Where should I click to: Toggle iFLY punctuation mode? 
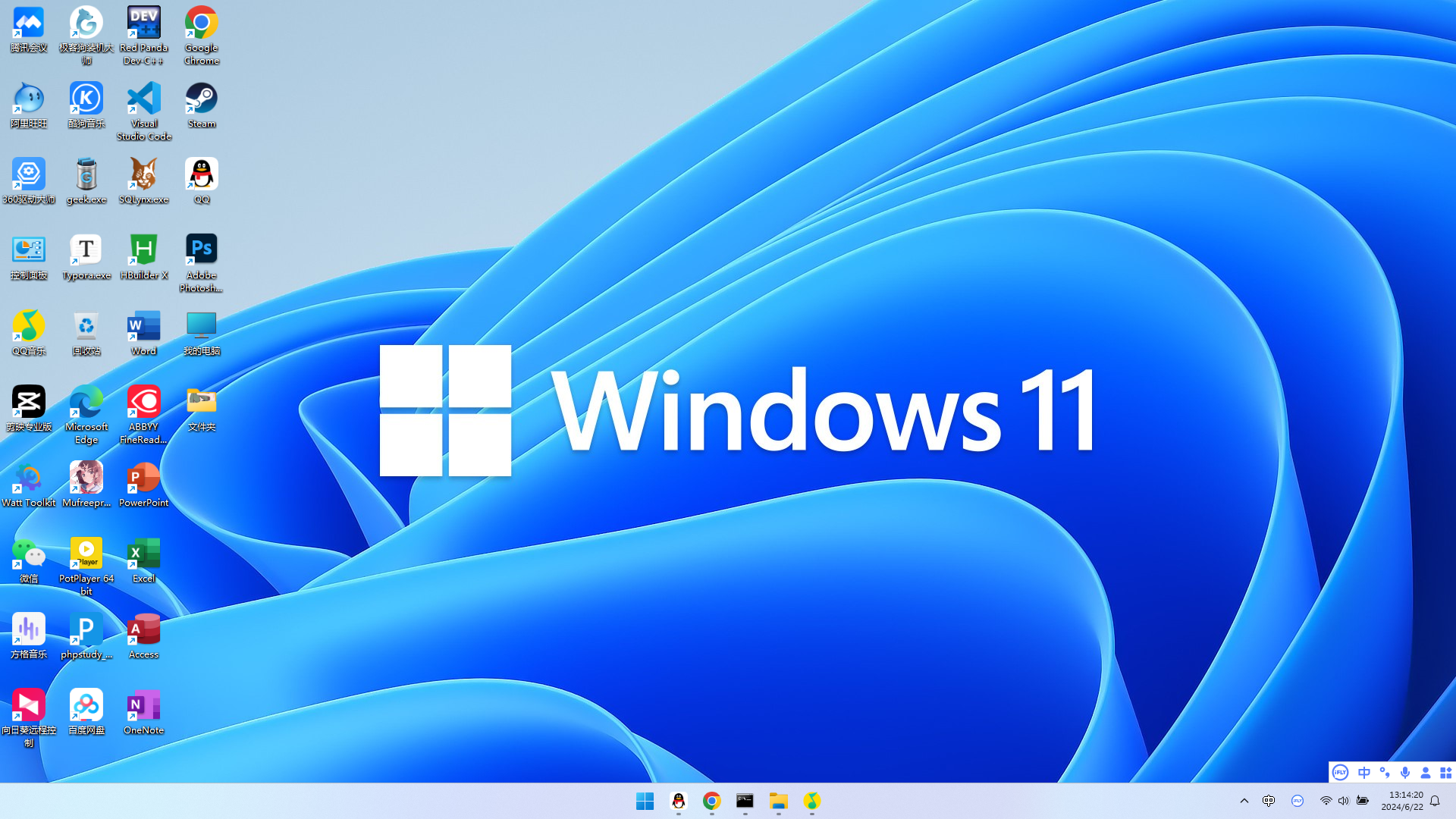(1385, 772)
